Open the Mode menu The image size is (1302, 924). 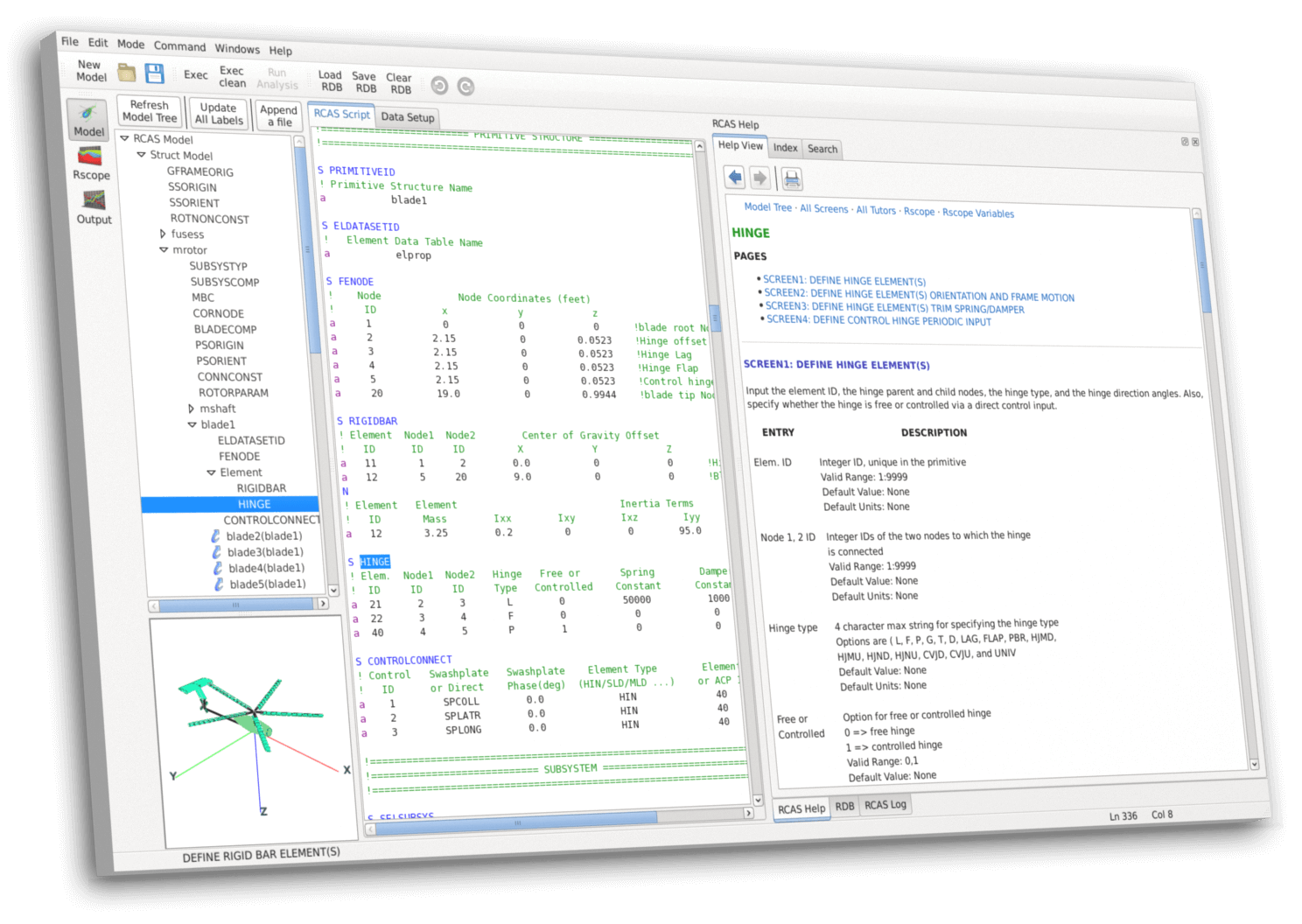(131, 44)
